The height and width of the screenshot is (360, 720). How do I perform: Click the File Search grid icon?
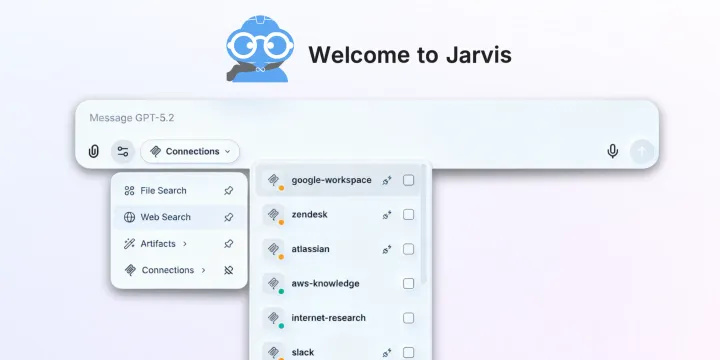129,191
